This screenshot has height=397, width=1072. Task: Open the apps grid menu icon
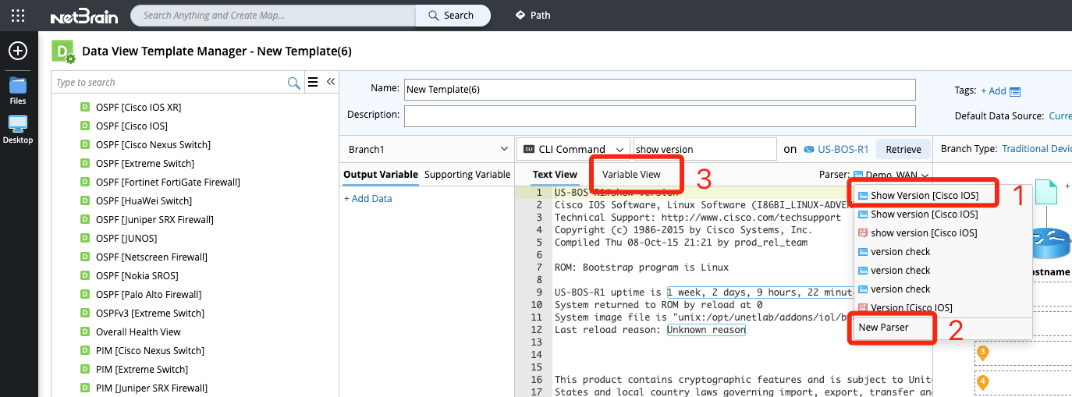pyautogui.click(x=18, y=15)
